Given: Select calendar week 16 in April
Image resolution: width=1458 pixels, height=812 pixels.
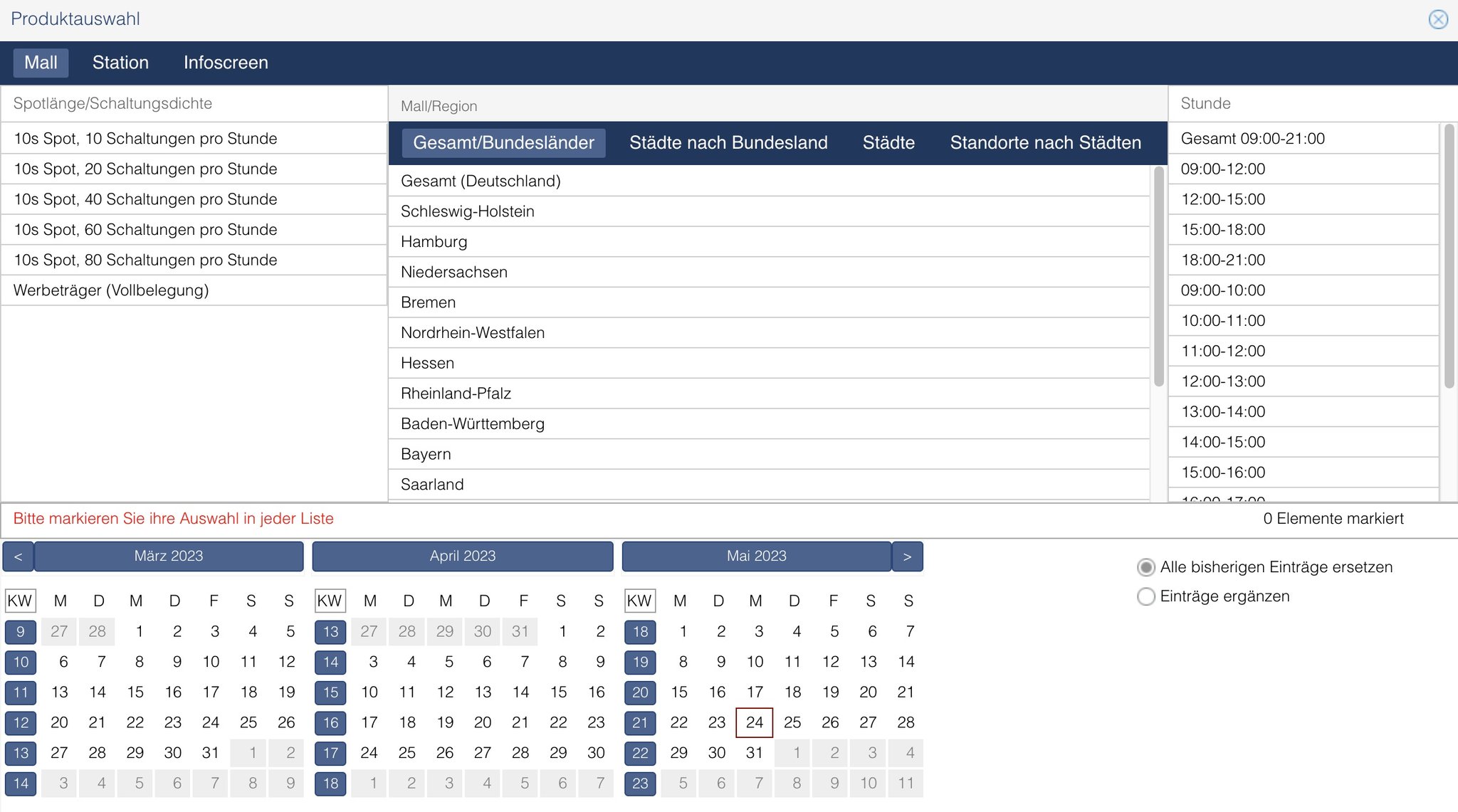Looking at the screenshot, I should click(330, 723).
